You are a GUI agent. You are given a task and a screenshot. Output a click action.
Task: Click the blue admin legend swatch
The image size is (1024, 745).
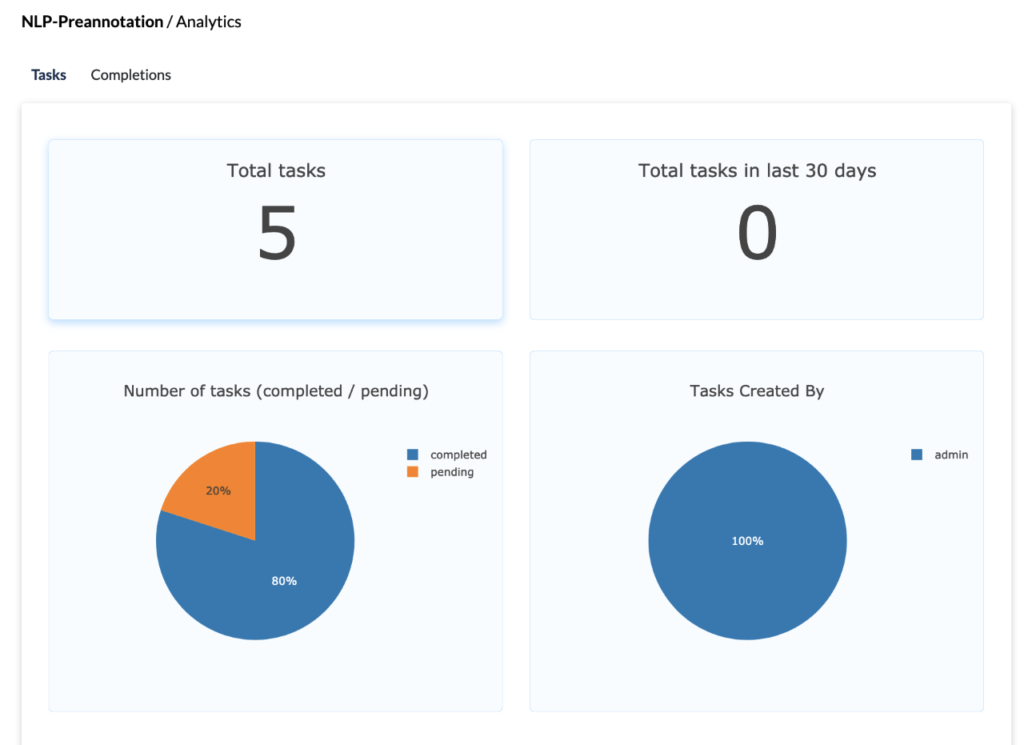coord(916,454)
